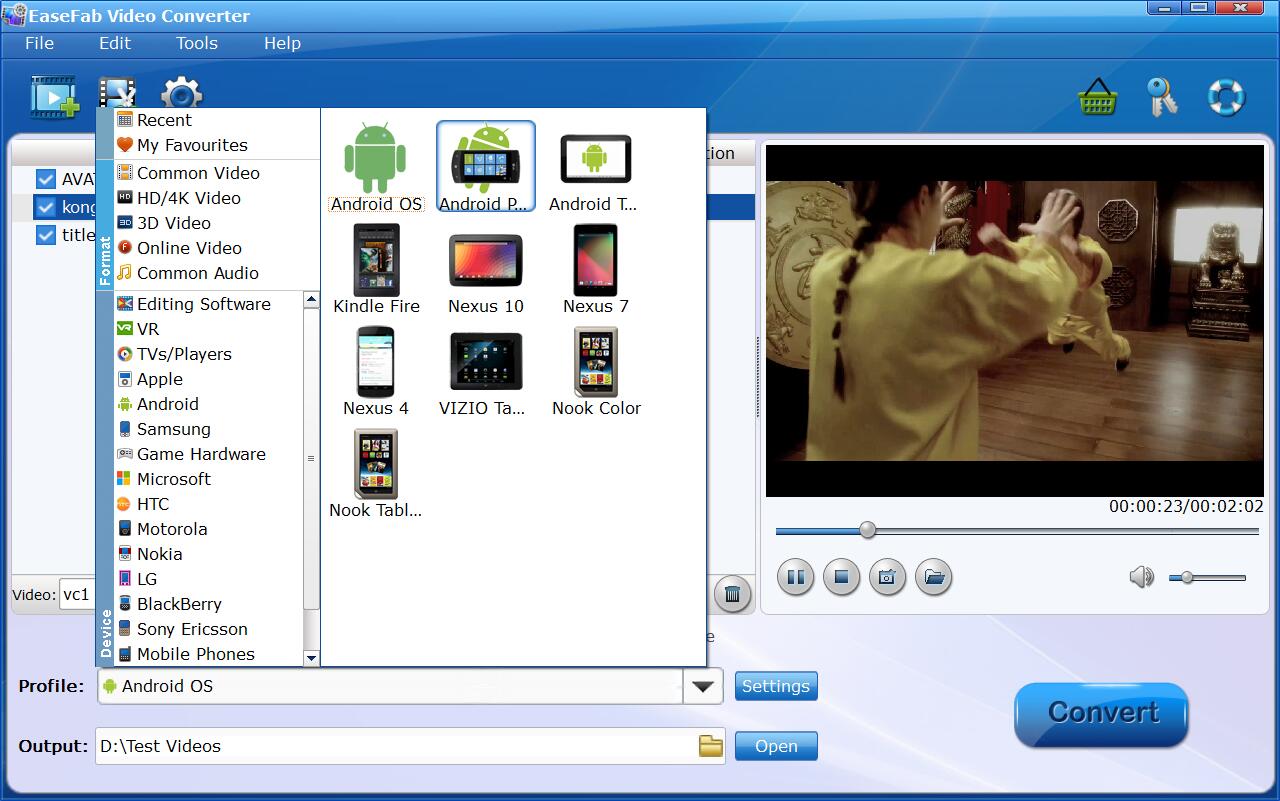
Task: Open the snapshot folder icon
Action: [x=933, y=577]
